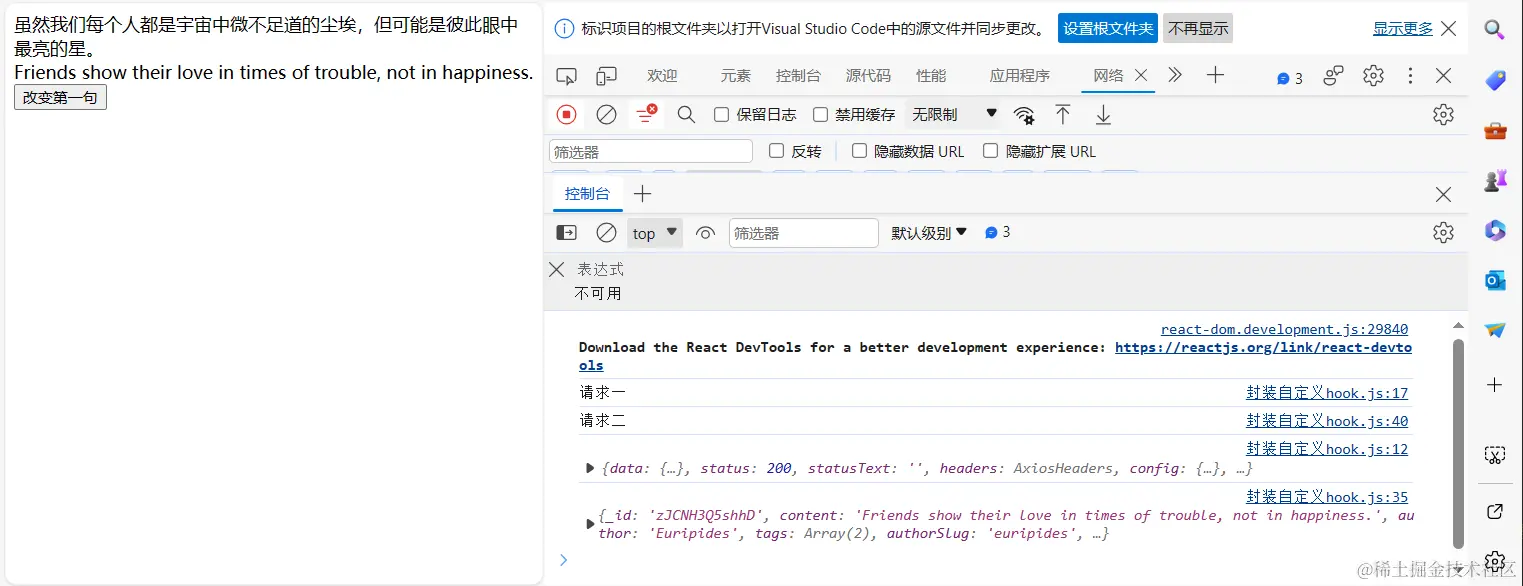Click the 设置根文件夹 button
This screenshot has width=1523, height=586.
click(x=1108, y=29)
